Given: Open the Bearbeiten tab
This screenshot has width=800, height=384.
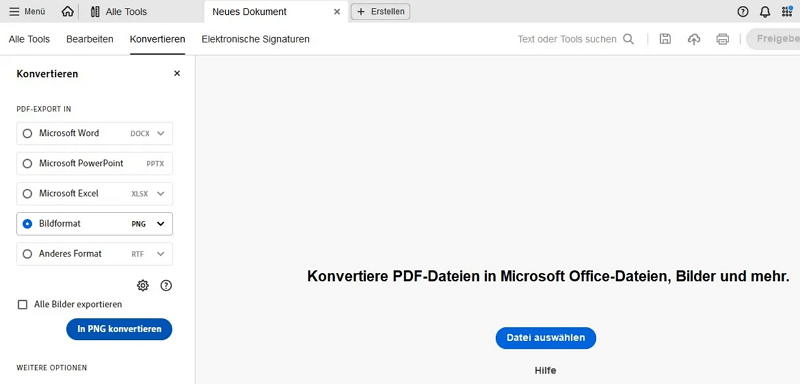Looking at the screenshot, I should (90, 39).
